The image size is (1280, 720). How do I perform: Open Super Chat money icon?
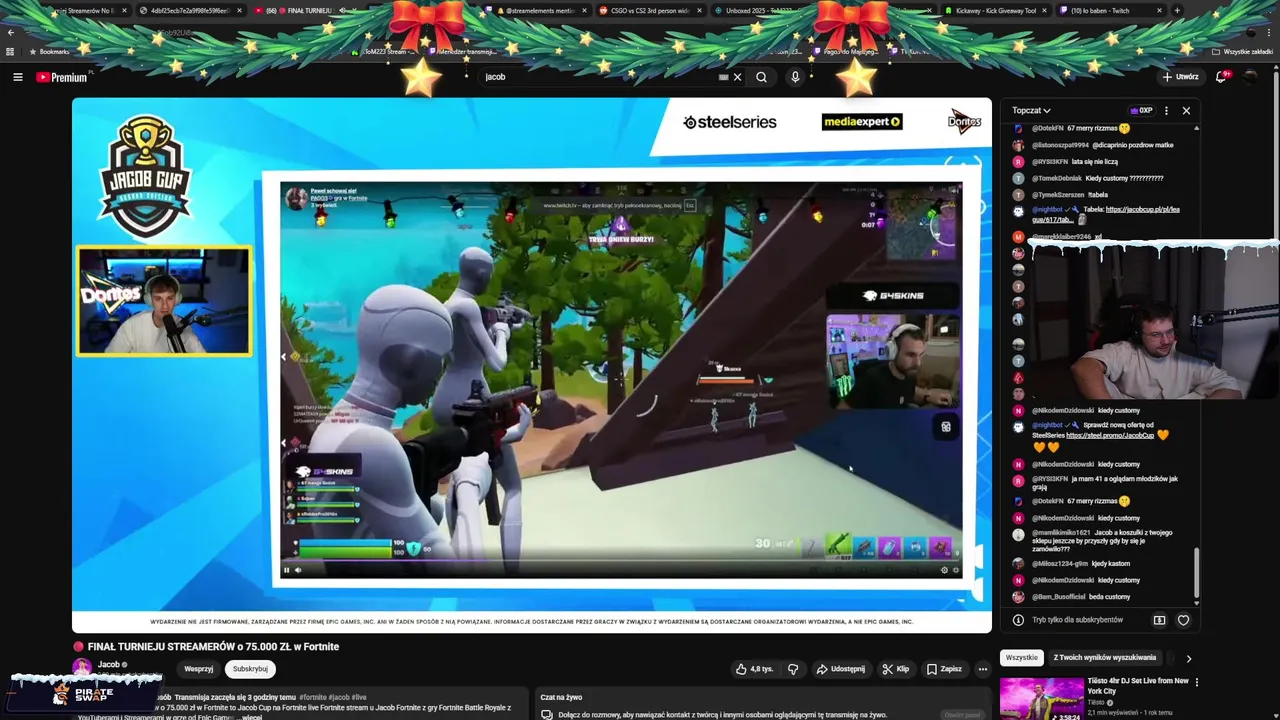point(1159,620)
